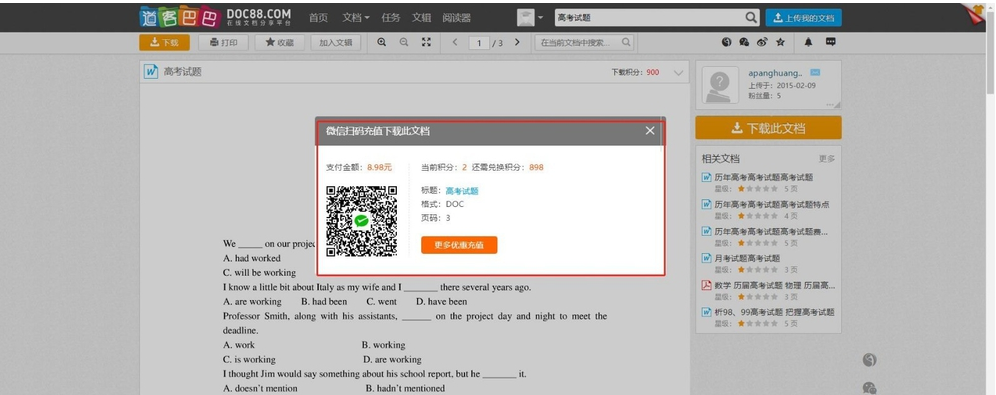The width and height of the screenshot is (996, 395).
Task: Share via the first globe-style share icon in toolbar
Action: (727, 42)
